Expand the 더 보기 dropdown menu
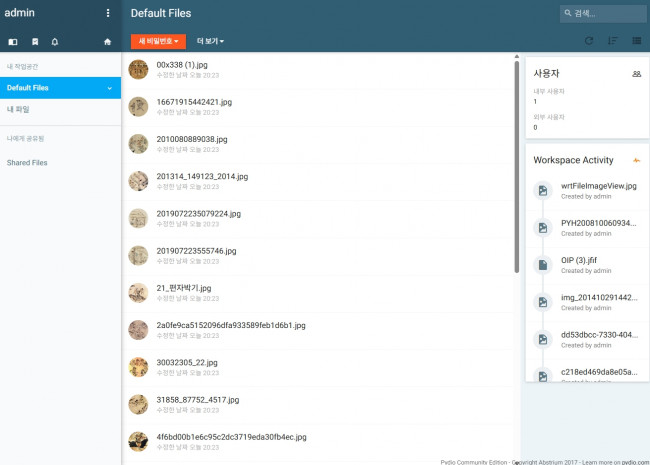Viewport: 650px width, 465px height. pyautogui.click(x=210, y=41)
